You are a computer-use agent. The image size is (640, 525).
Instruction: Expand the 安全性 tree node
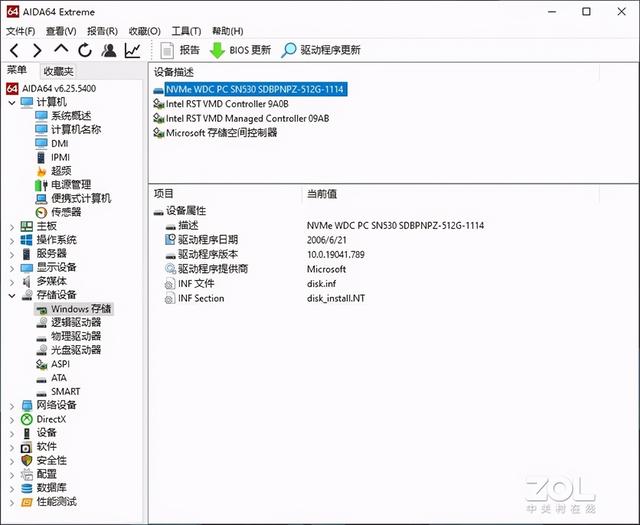12,462
